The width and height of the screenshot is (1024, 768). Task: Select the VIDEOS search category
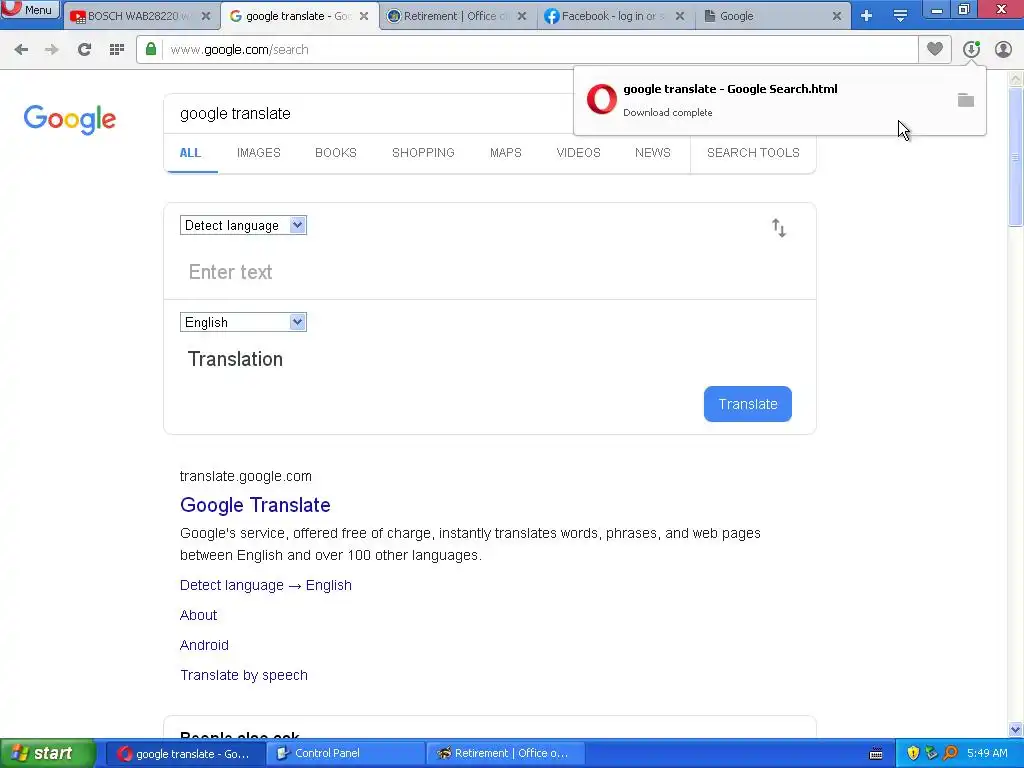(579, 153)
